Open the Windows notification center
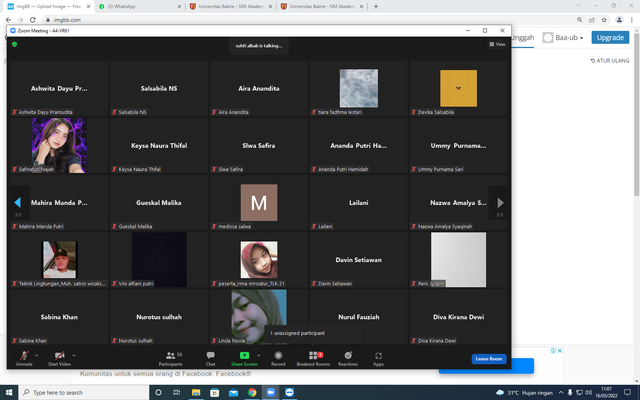Screen dimensions: 640x400 (628, 393)
